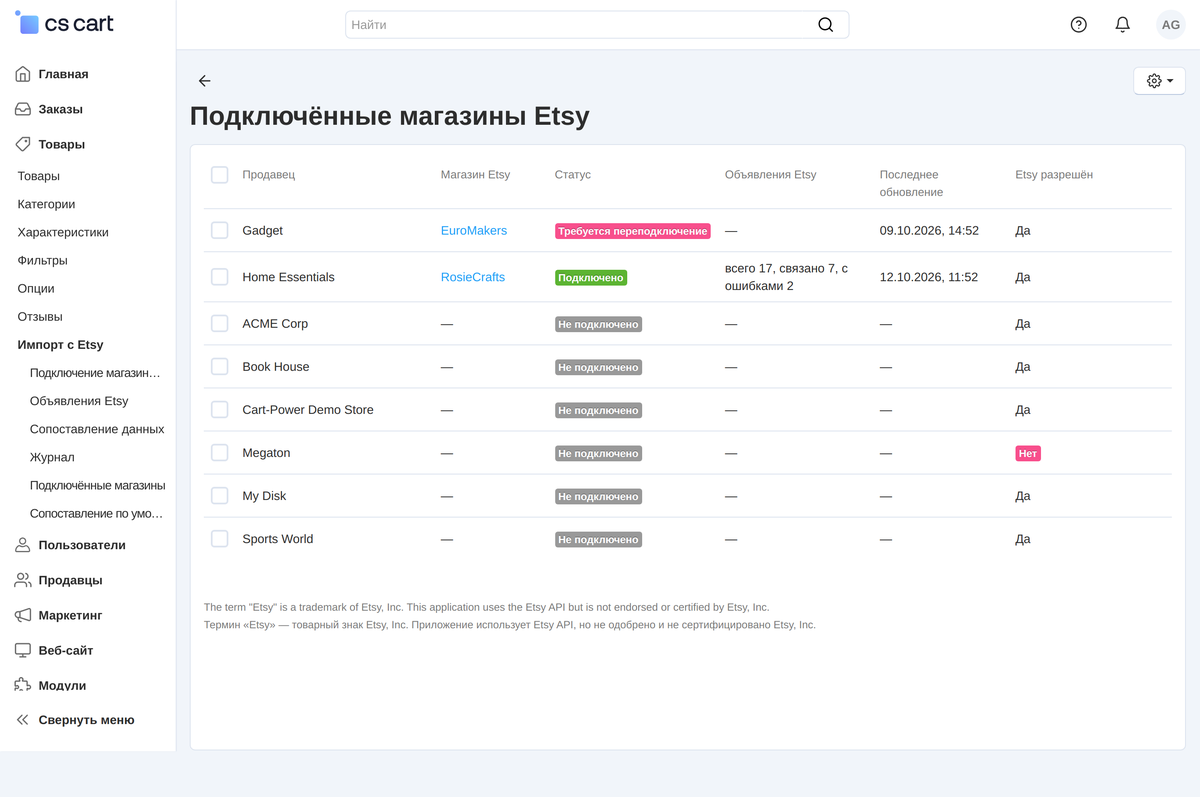
Task: Click the search magnifier icon
Action: click(825, 25)
